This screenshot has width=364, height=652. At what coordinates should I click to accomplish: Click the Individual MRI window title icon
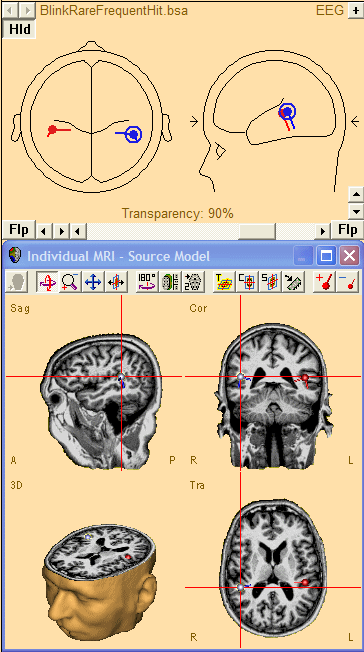coord(15,255)
